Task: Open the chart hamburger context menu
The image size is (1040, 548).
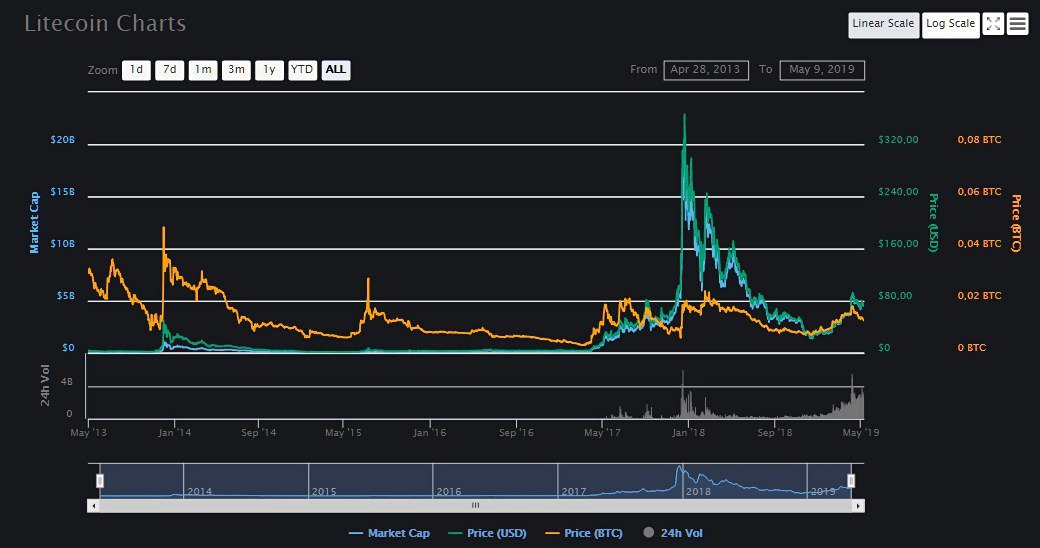Action: [1017, 25]
